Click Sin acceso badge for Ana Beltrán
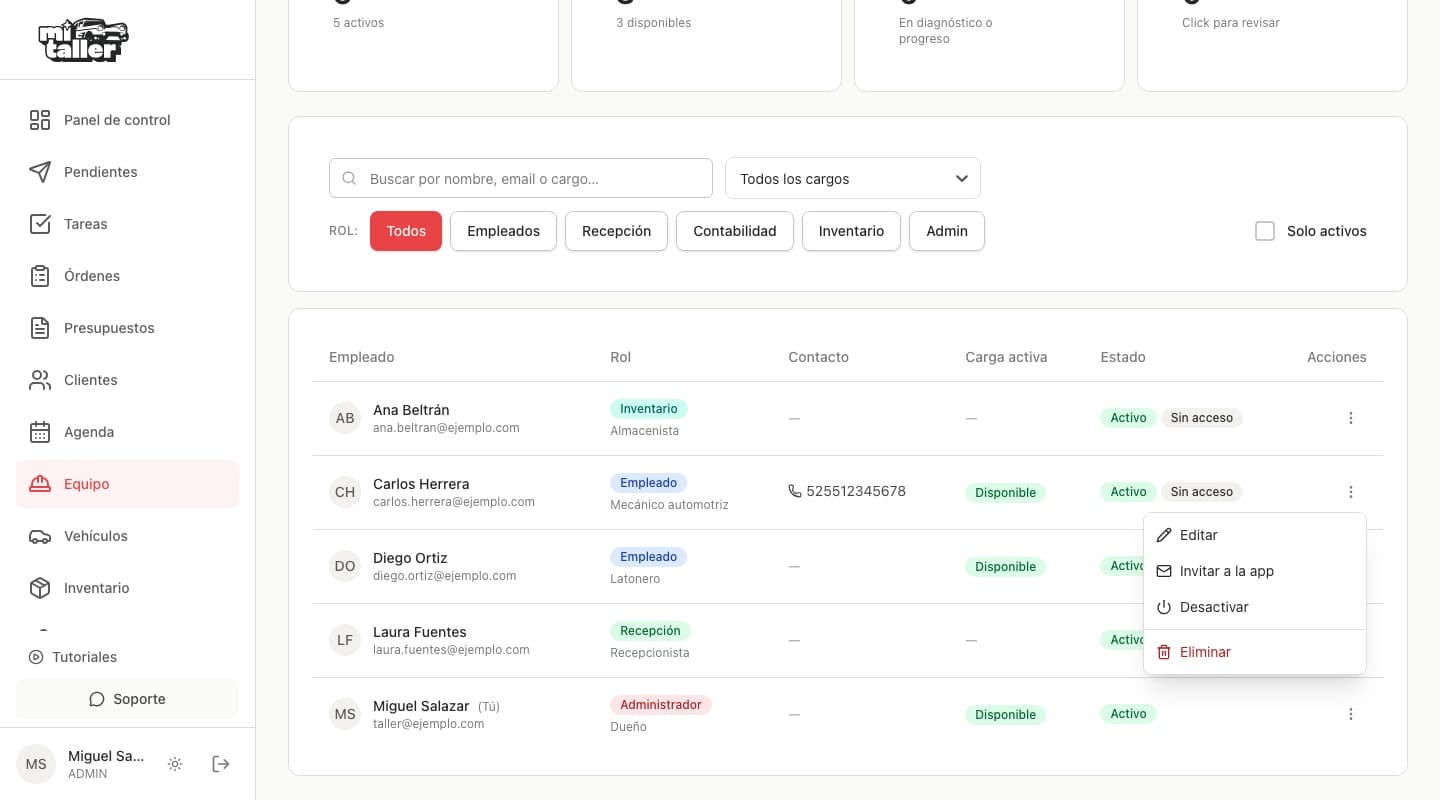The height and width of the screenshot is (800, 1440). [1202, 418]
